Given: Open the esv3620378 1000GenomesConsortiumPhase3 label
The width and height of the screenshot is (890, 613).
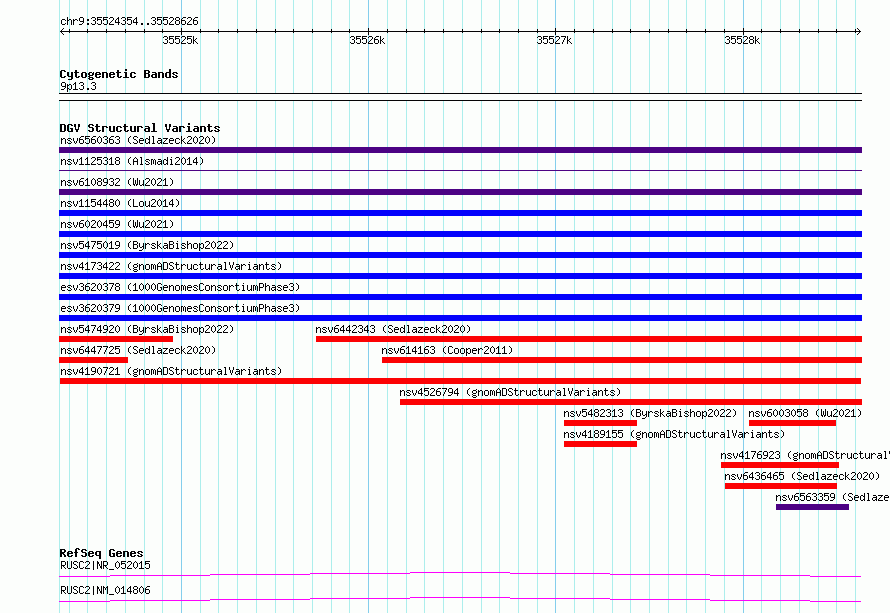Looking at the screenshot, I should pyautogui.click(x=180, y=287).
